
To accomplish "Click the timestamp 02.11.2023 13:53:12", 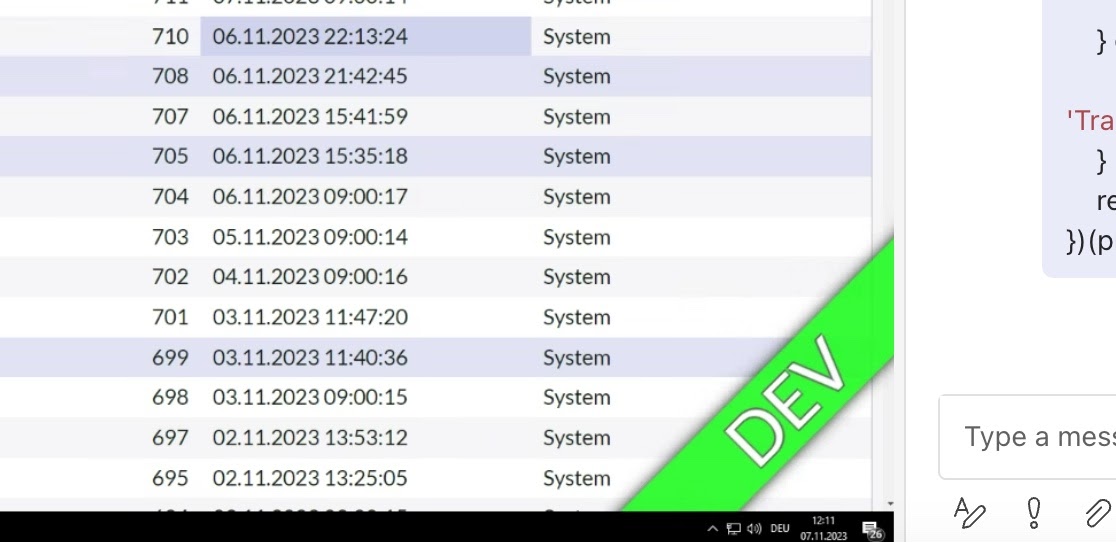I will (310, 437).
